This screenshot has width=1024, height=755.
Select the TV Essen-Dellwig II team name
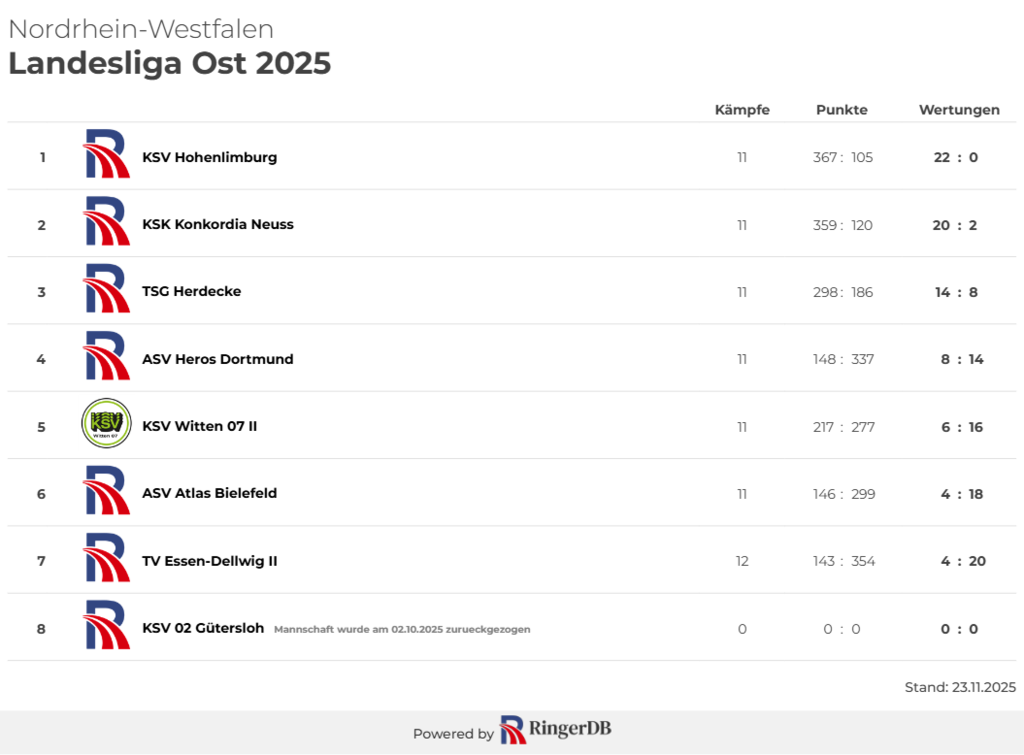pyautogui.click(x=210, y=561)
